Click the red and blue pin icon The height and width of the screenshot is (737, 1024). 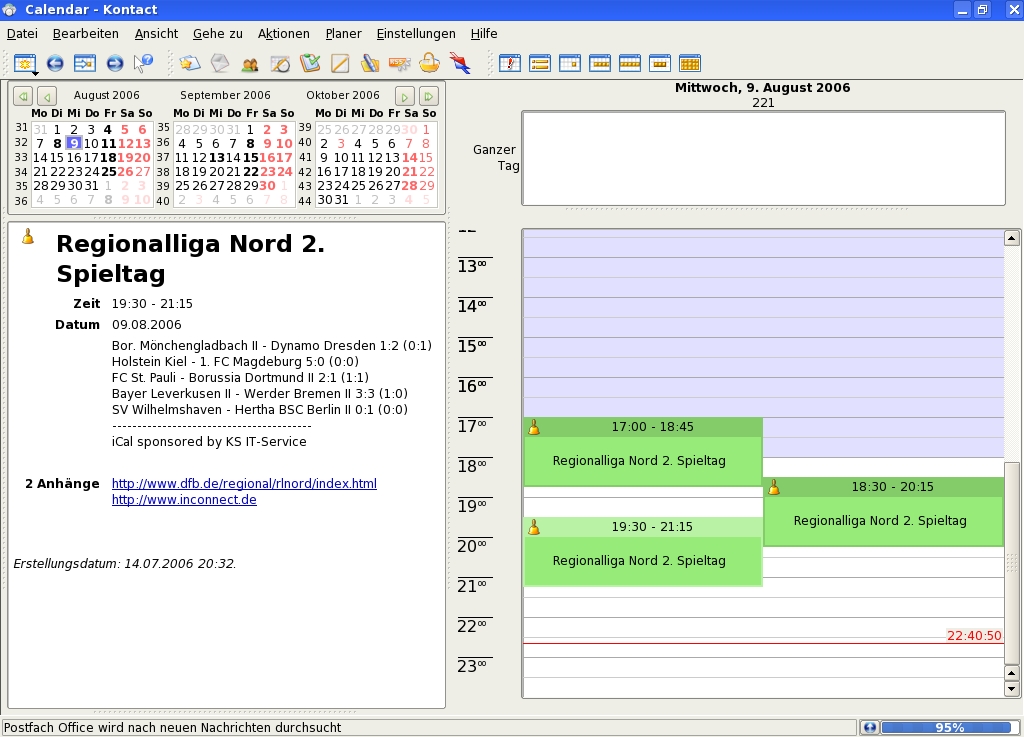(x=460, y=63)
